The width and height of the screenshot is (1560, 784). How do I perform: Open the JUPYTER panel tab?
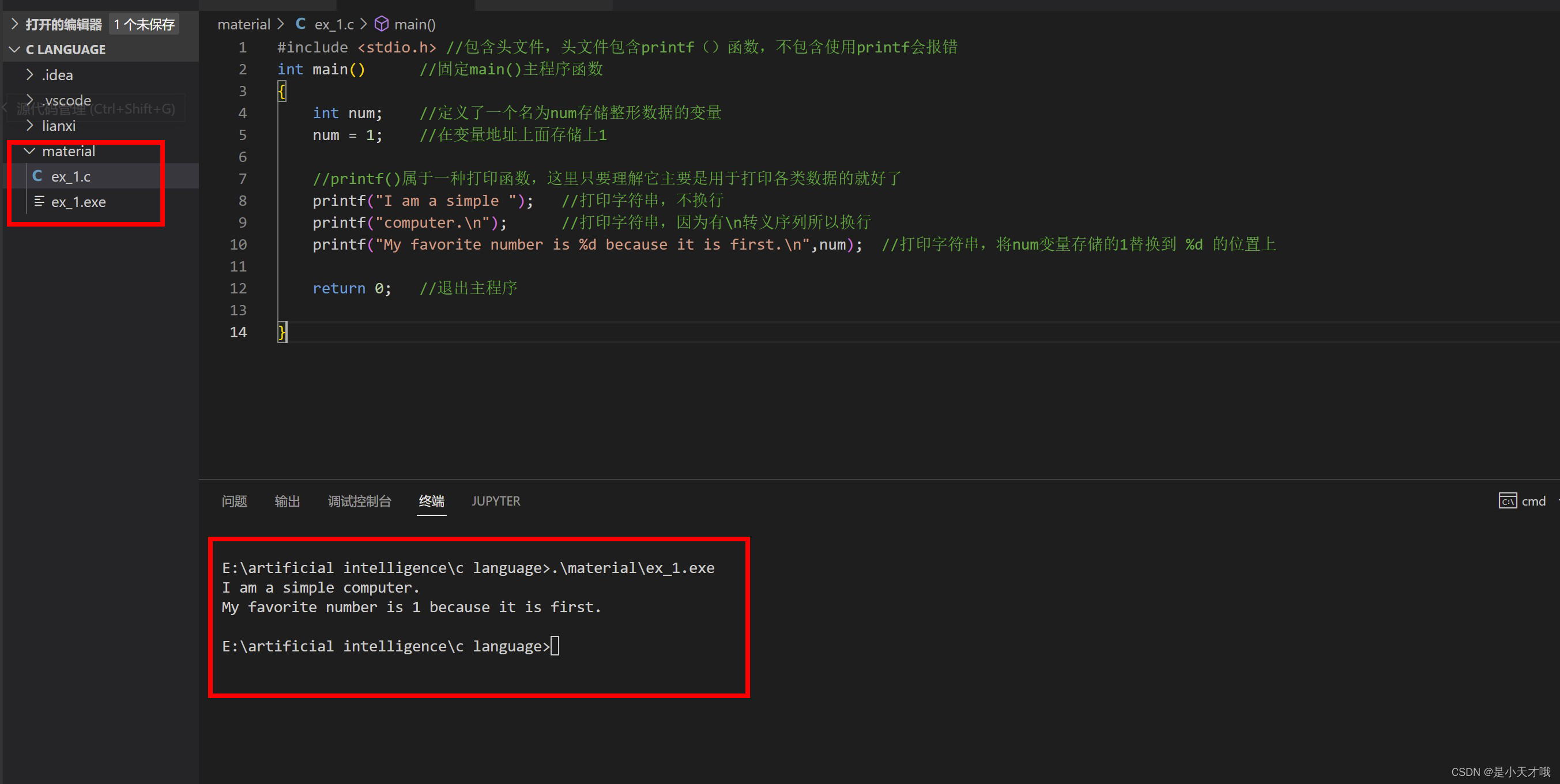(495, 502)
